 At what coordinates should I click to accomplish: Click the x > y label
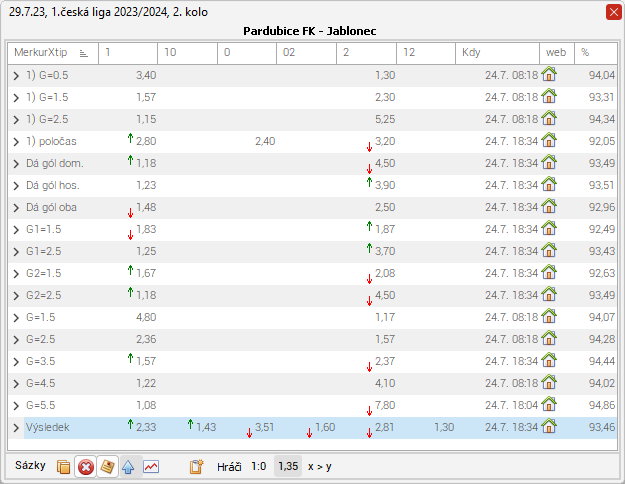pos(320,466)
